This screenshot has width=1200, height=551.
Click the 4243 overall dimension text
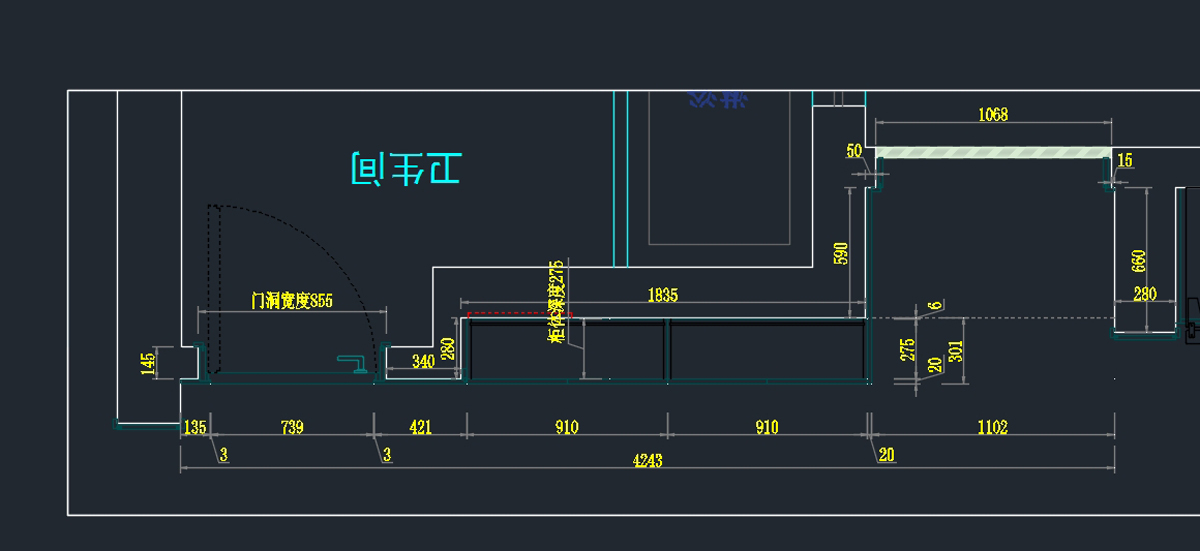click(647, 461)
